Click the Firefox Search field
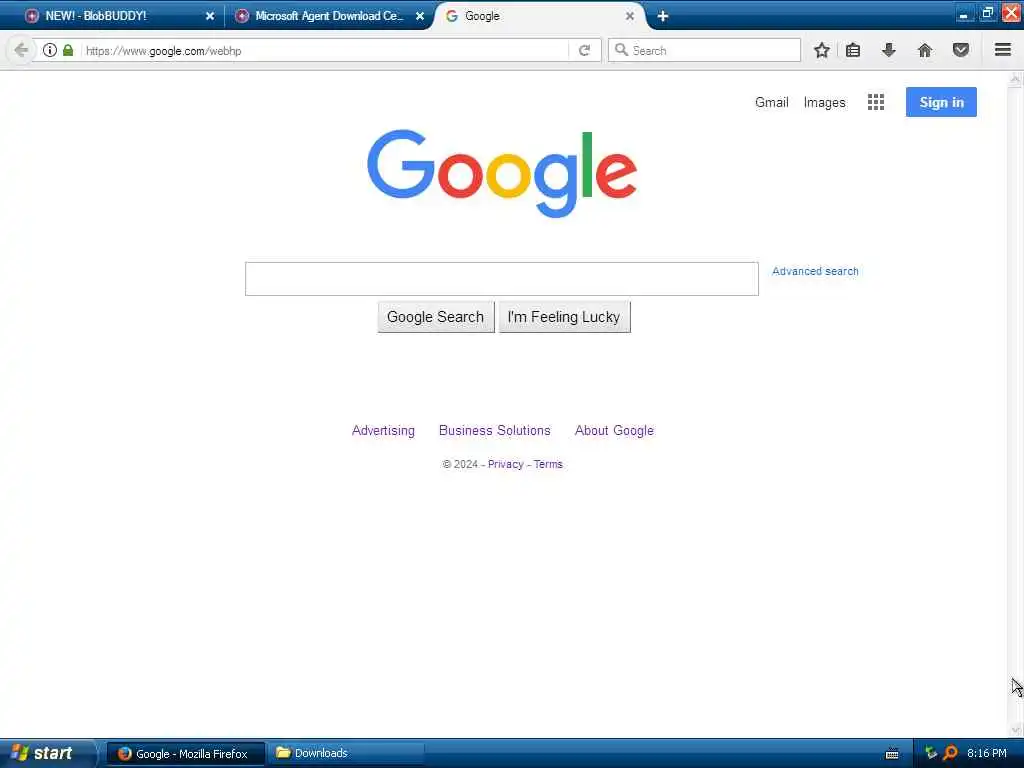 [x=704, y=50]
